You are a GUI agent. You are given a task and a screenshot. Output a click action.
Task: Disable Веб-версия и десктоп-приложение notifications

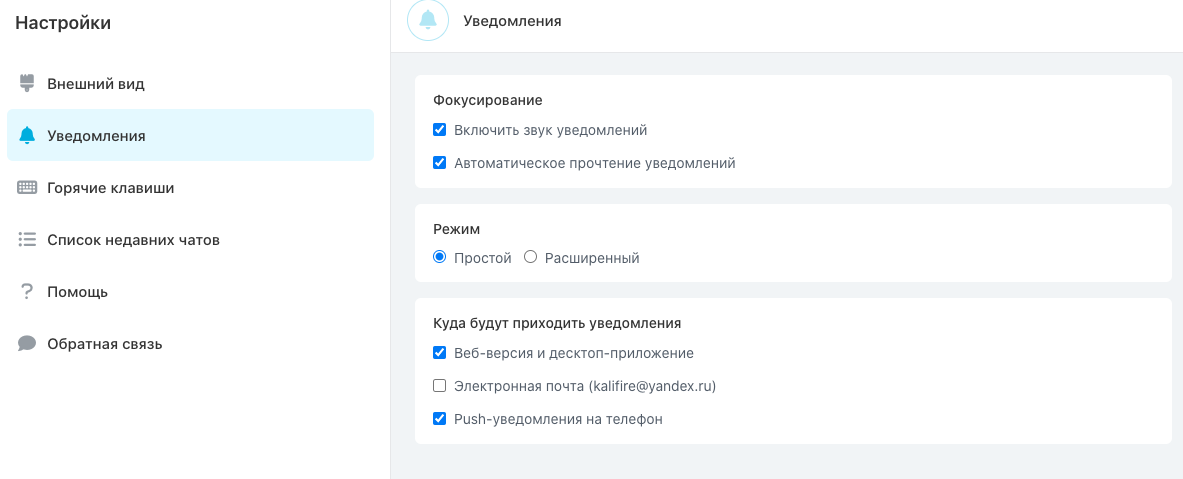pos(440,352)
